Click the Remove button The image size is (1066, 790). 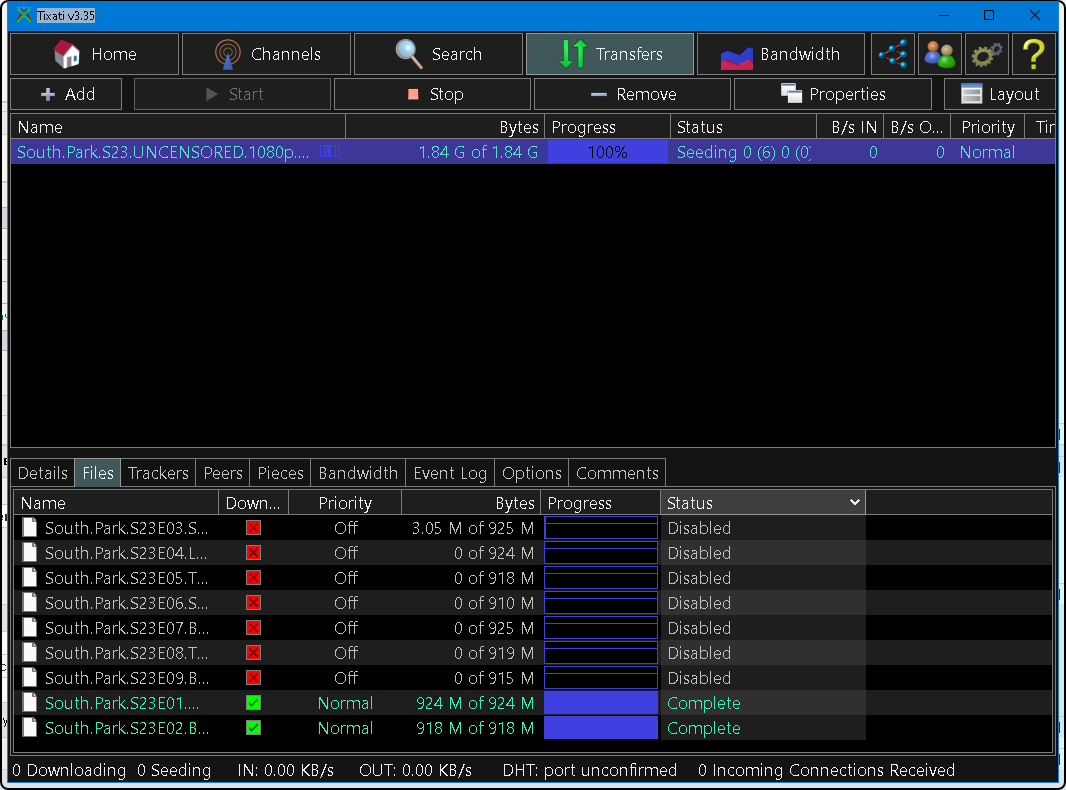pos(632,95)
